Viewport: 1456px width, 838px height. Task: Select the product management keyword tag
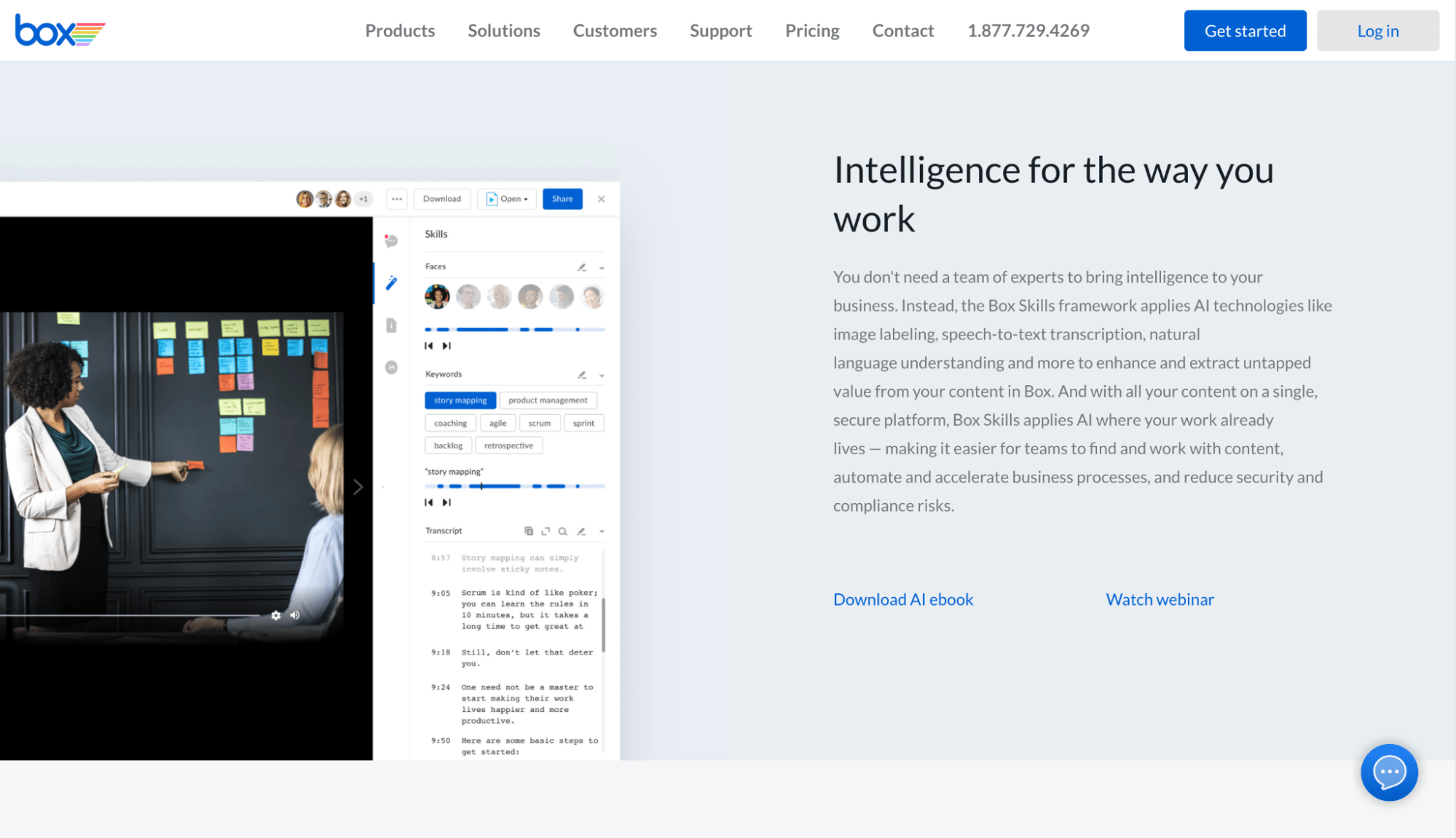pyautogui.click(x=548, y=400)
